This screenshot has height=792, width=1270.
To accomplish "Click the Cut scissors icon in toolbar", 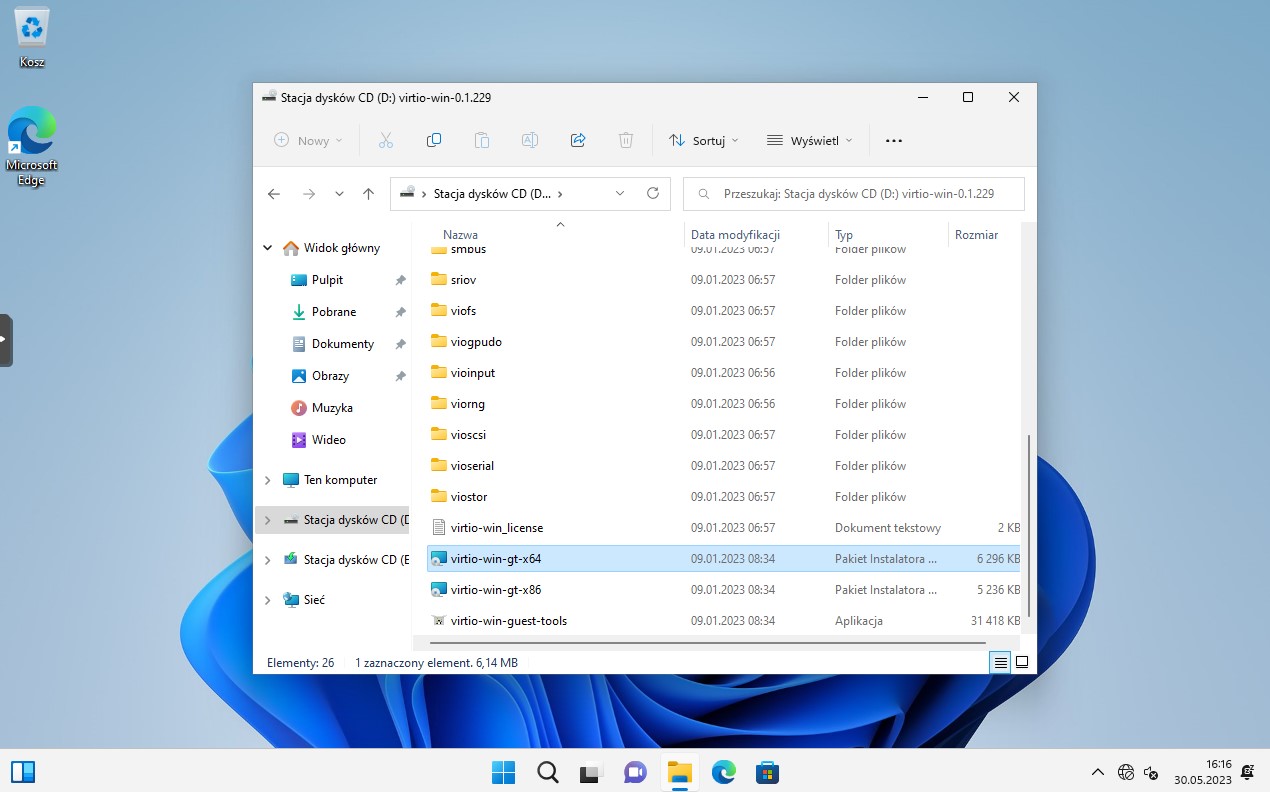I will [x=386, y=141].
